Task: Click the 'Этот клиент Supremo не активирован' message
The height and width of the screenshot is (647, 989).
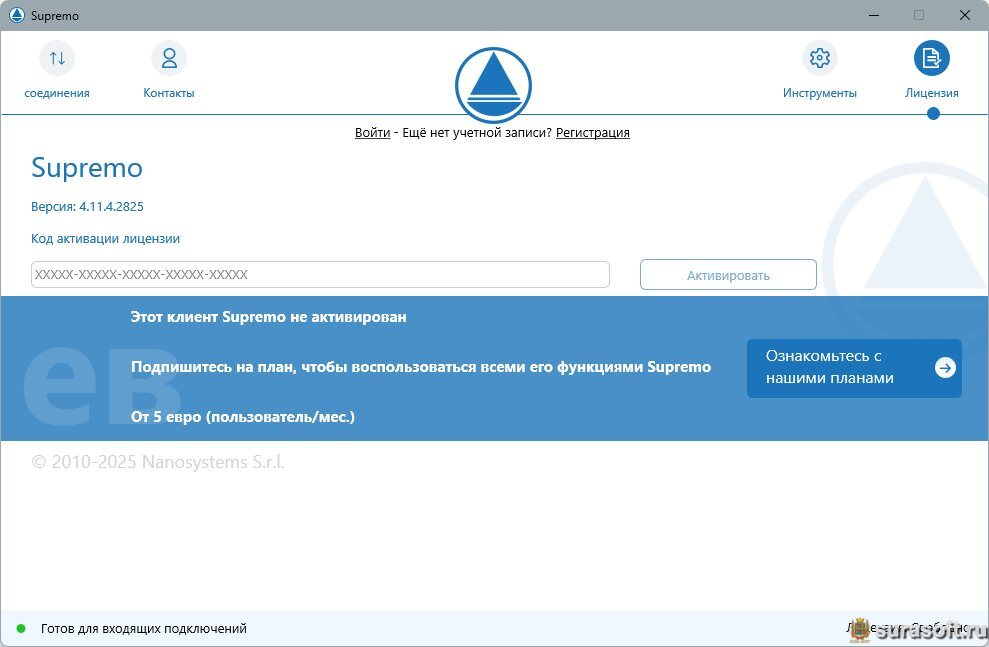Action: click(269, 317)
